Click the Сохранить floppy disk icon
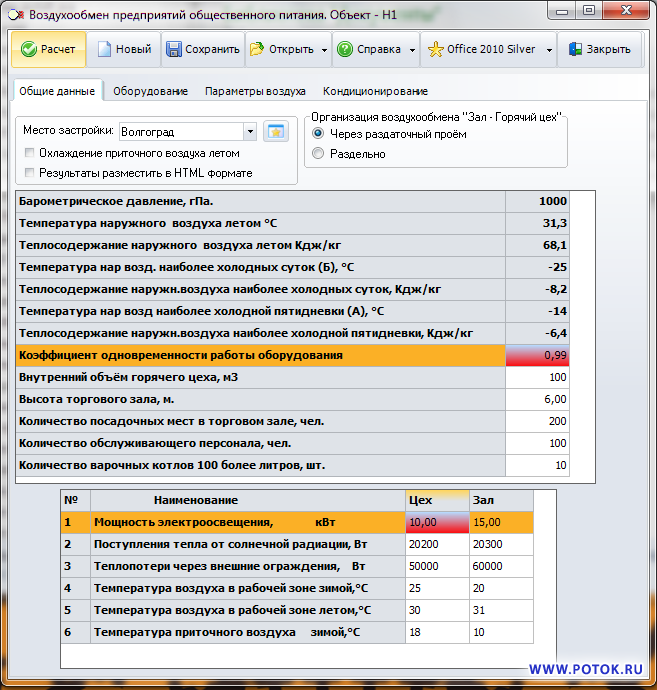The width and height of the screenshot is (657, 690). [x=174, y=49]
